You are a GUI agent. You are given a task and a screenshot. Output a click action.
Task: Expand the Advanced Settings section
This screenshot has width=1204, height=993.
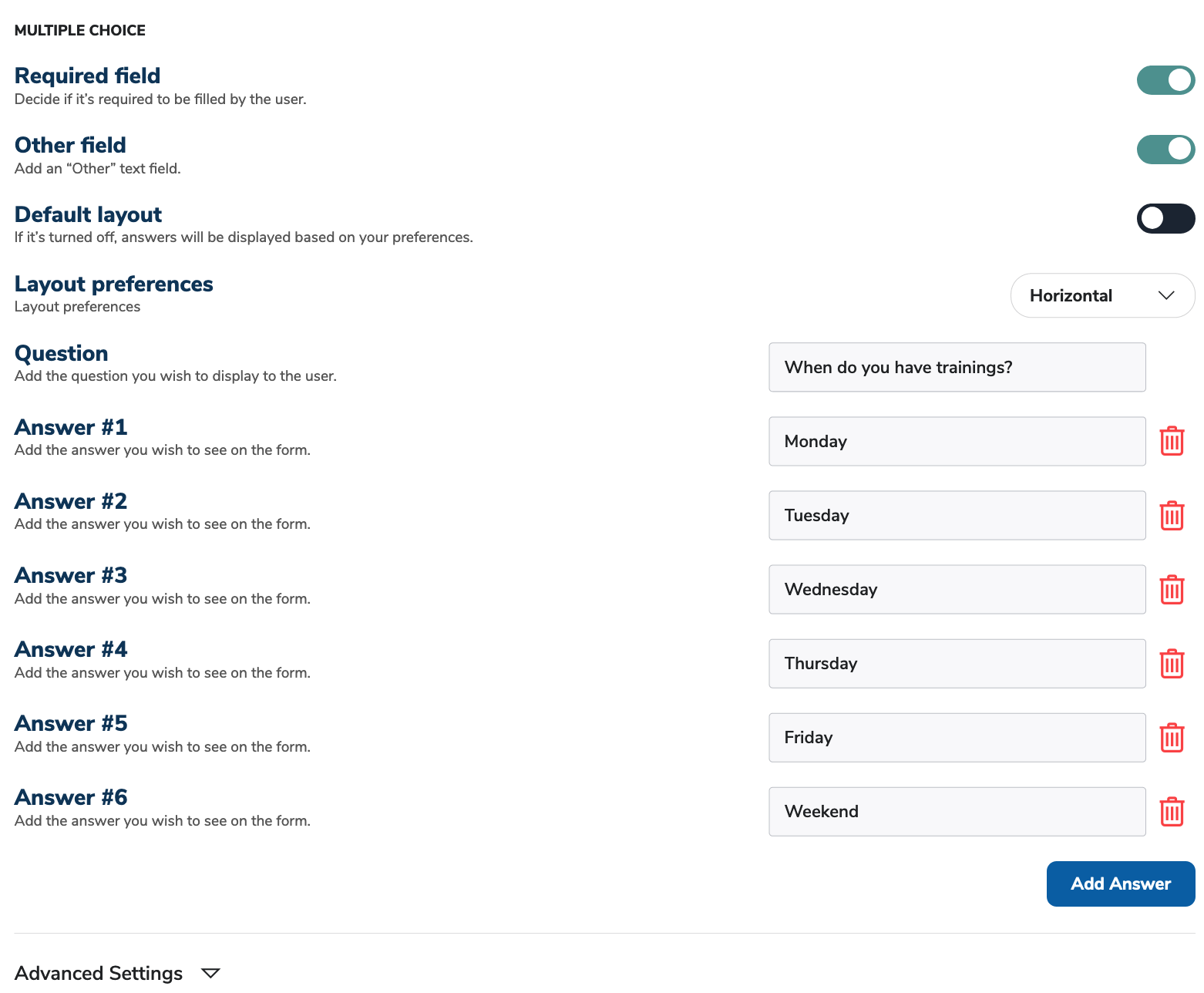click(210, 973)
